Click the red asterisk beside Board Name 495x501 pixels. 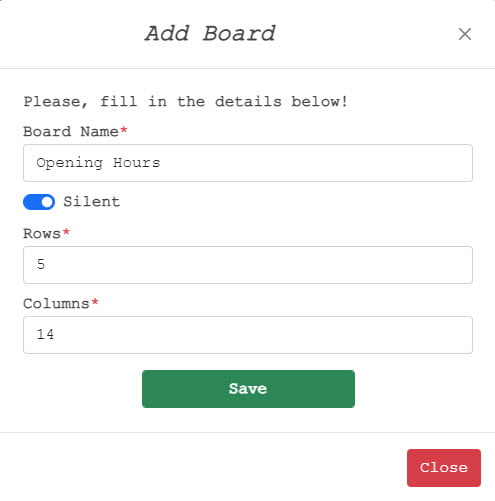click(x=124, y=129)
